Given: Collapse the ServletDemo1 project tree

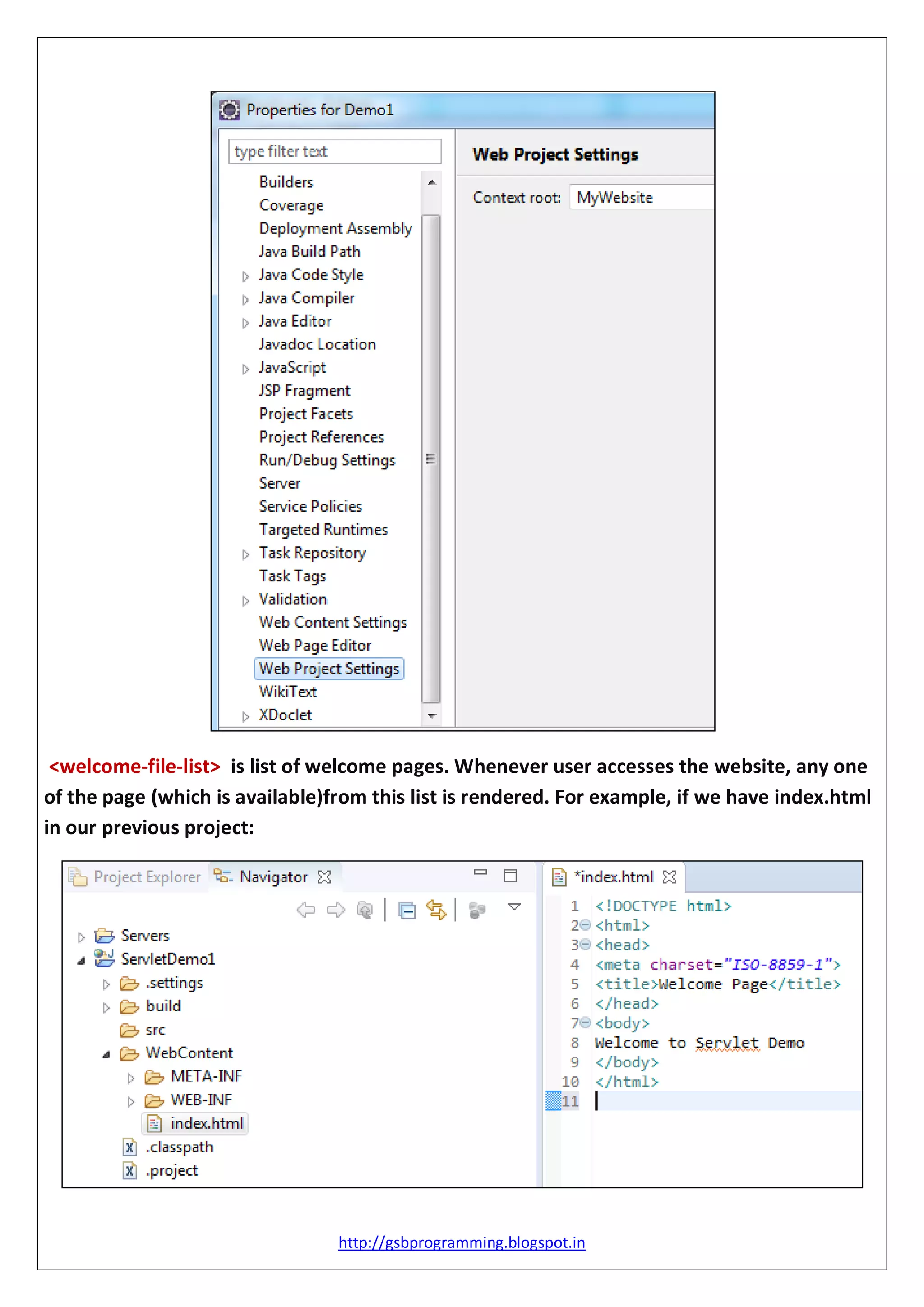Looking at the screenshot, I should tap(81, 961).
